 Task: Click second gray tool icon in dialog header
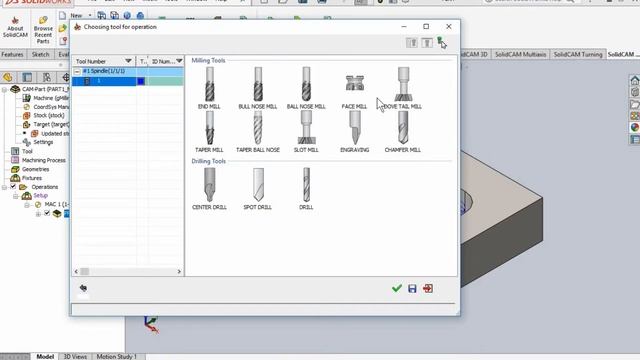427,42
